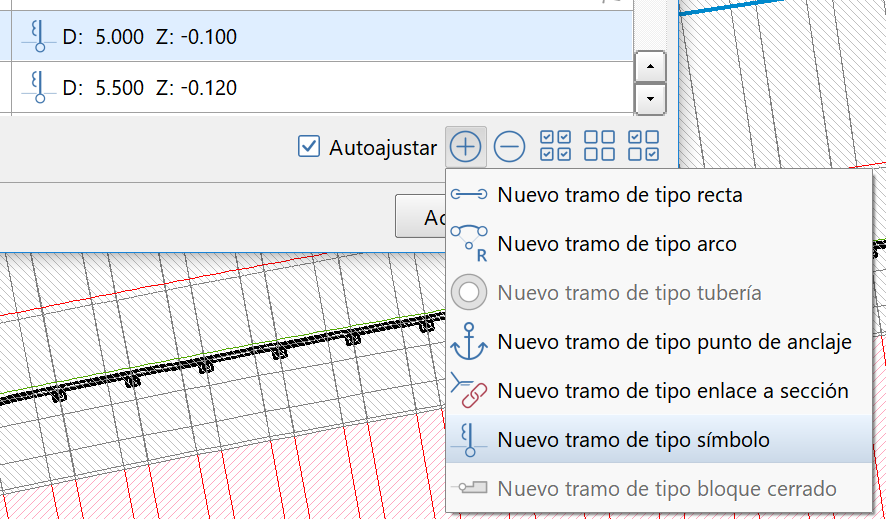The width and height of the screenshot is (886, 519).
Task: Select row D: 5.000 Z: -0.100
Action: pyautogui.click(x=320, y=37)
